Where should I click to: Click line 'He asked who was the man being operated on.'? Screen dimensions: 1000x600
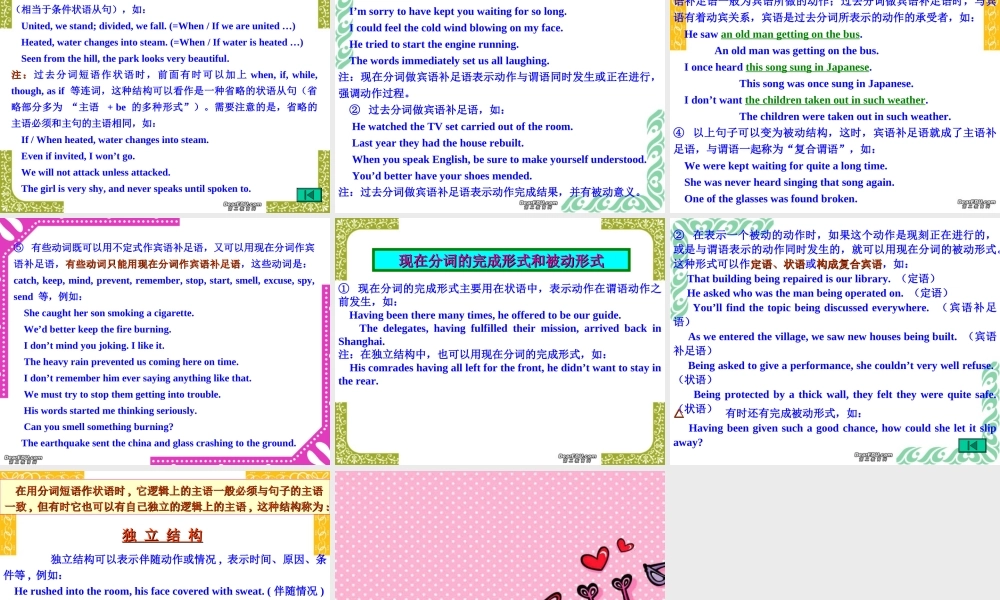coord(795,293)
